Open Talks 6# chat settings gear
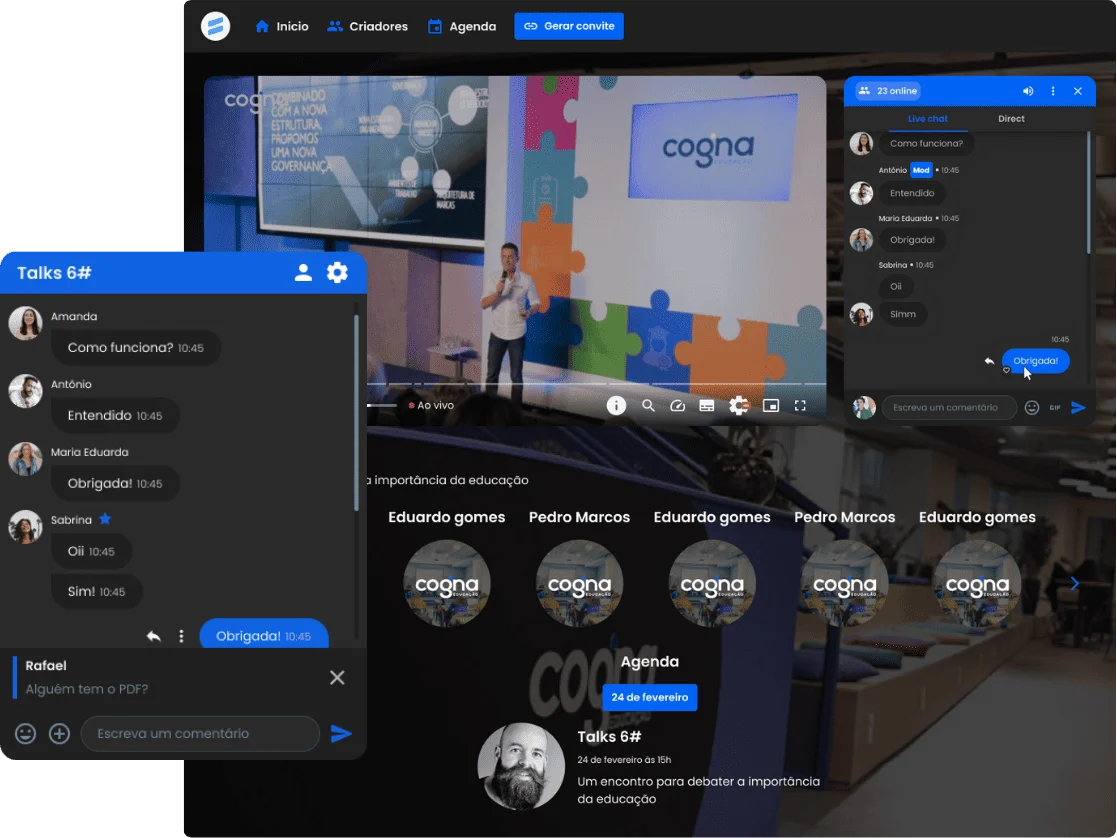The height and width of the screenshot is (838, 1117). pos(337,272)
